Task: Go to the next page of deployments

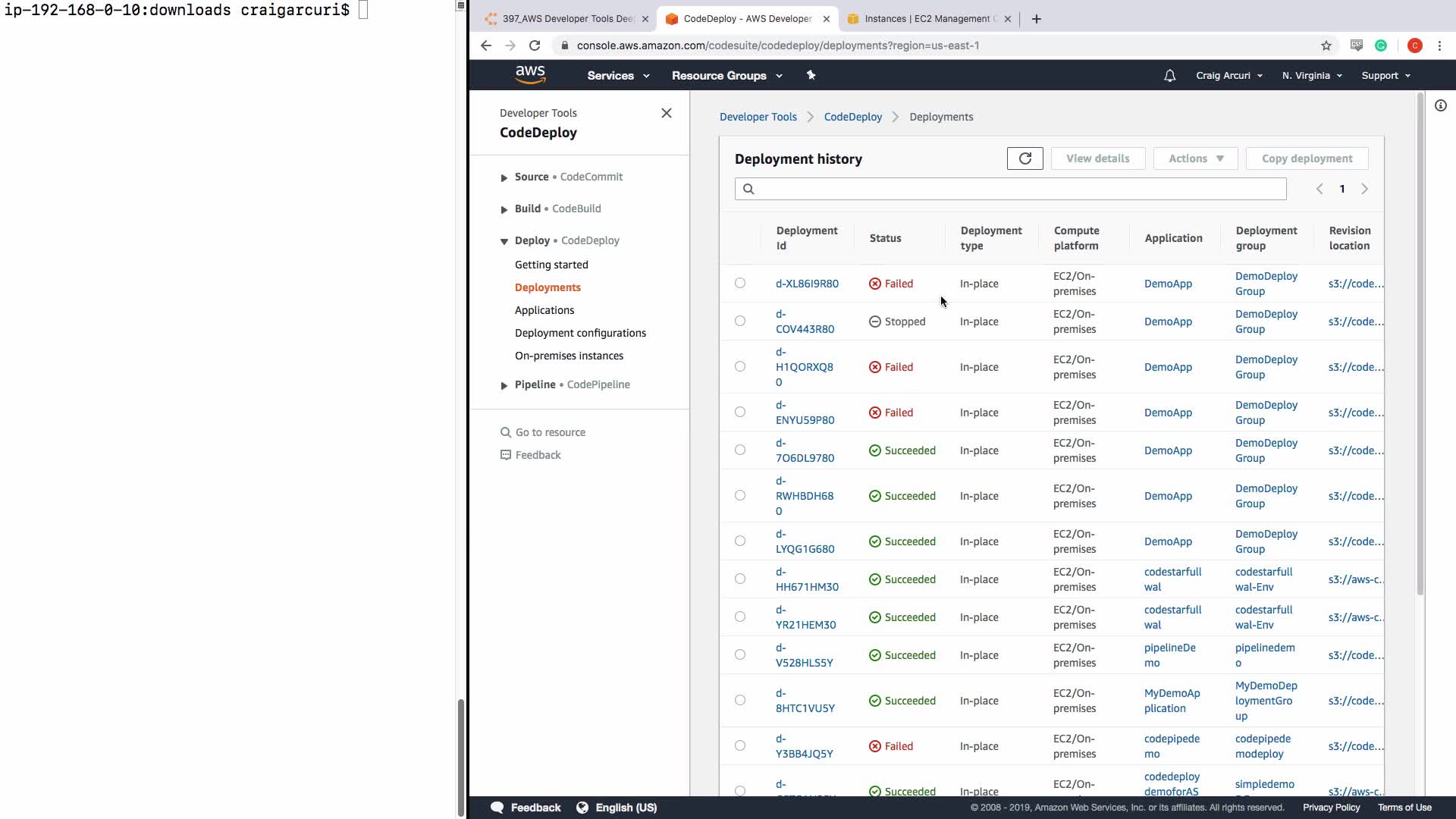Action: click(x=1364, y=189)
